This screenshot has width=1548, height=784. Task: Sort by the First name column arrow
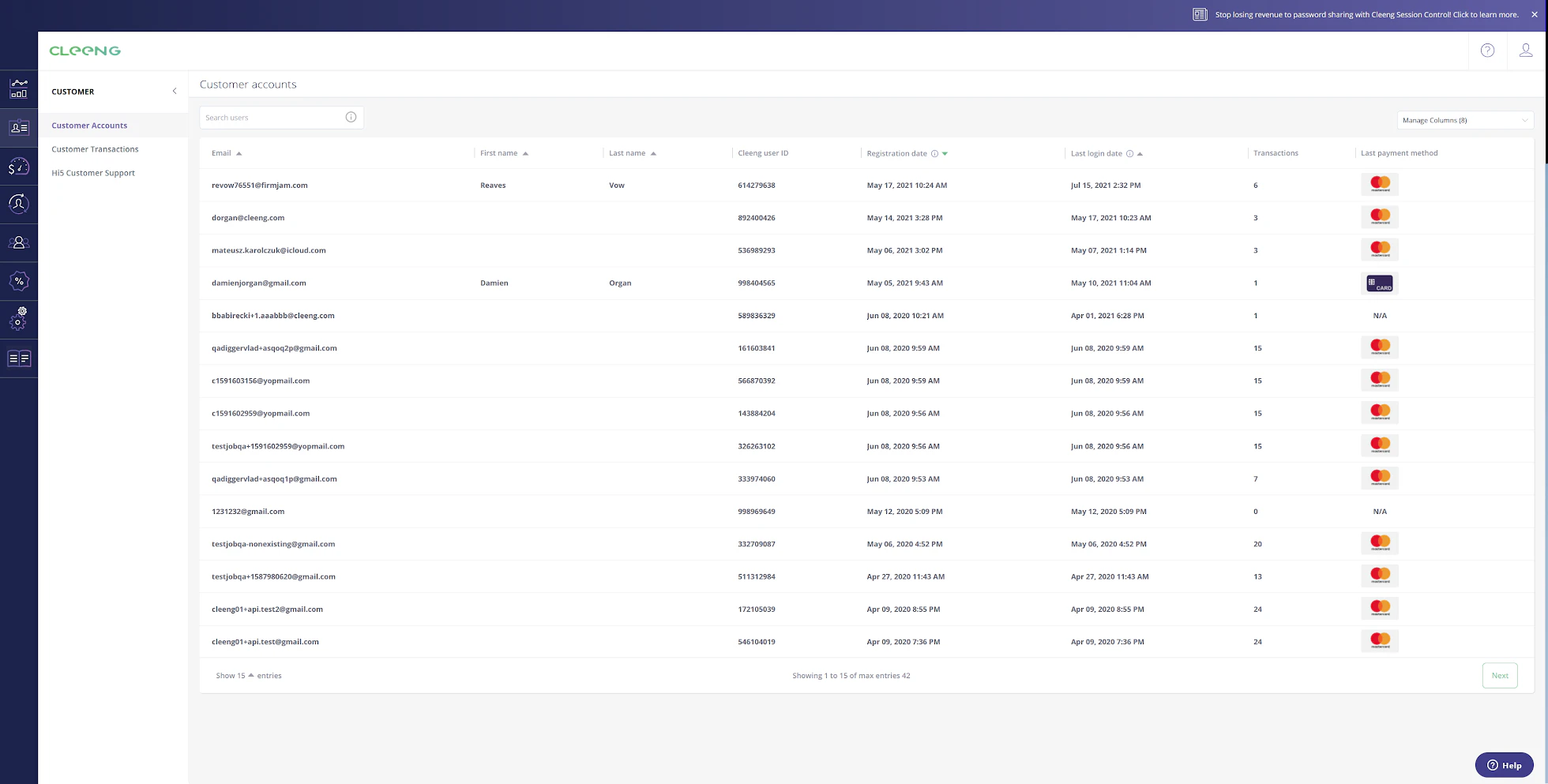click(x=525, y=152)
